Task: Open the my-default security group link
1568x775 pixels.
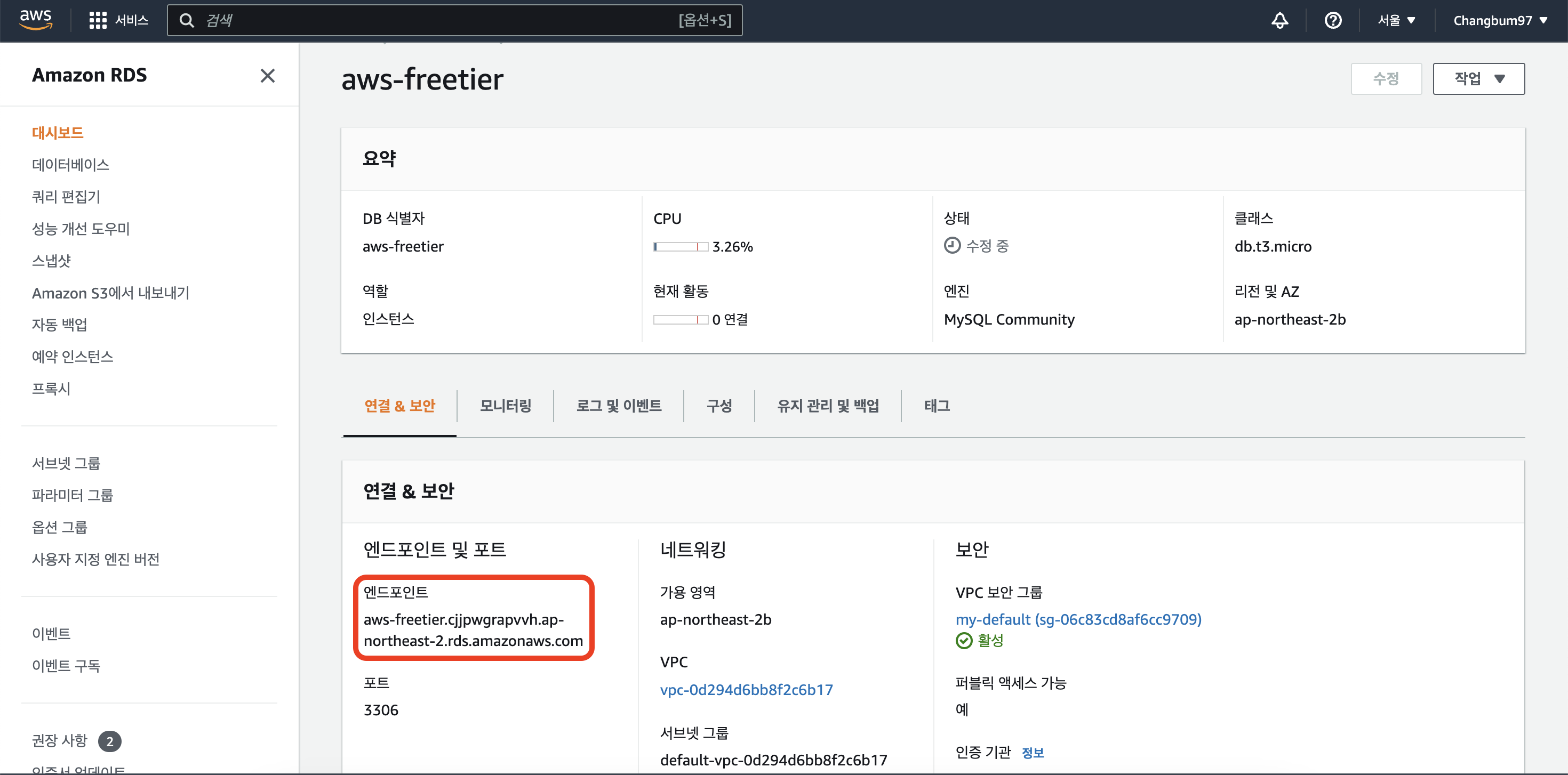Action: coord(1078,619)
